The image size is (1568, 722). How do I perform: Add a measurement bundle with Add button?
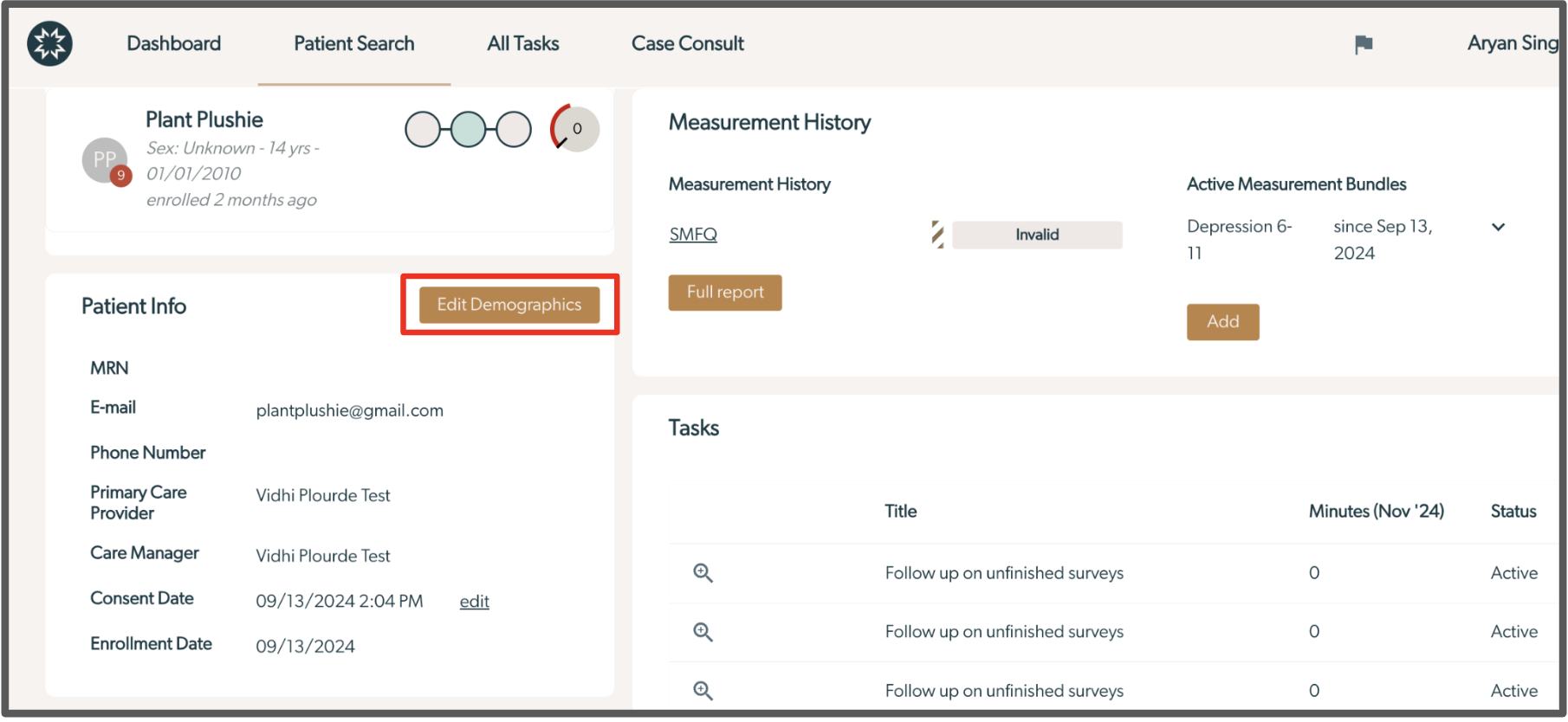1222,322
